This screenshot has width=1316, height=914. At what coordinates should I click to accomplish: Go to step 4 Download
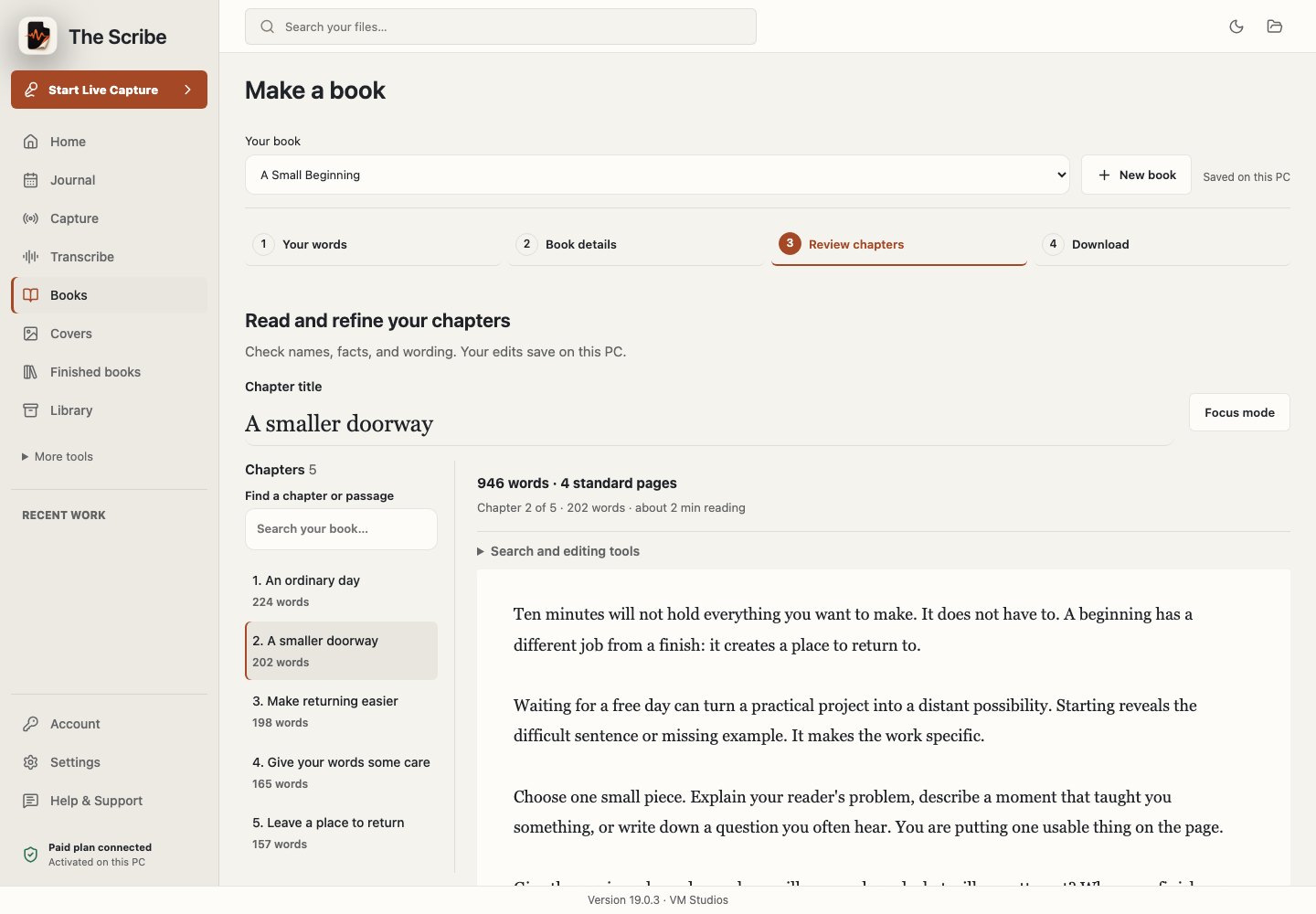[x=1162, y=244]
